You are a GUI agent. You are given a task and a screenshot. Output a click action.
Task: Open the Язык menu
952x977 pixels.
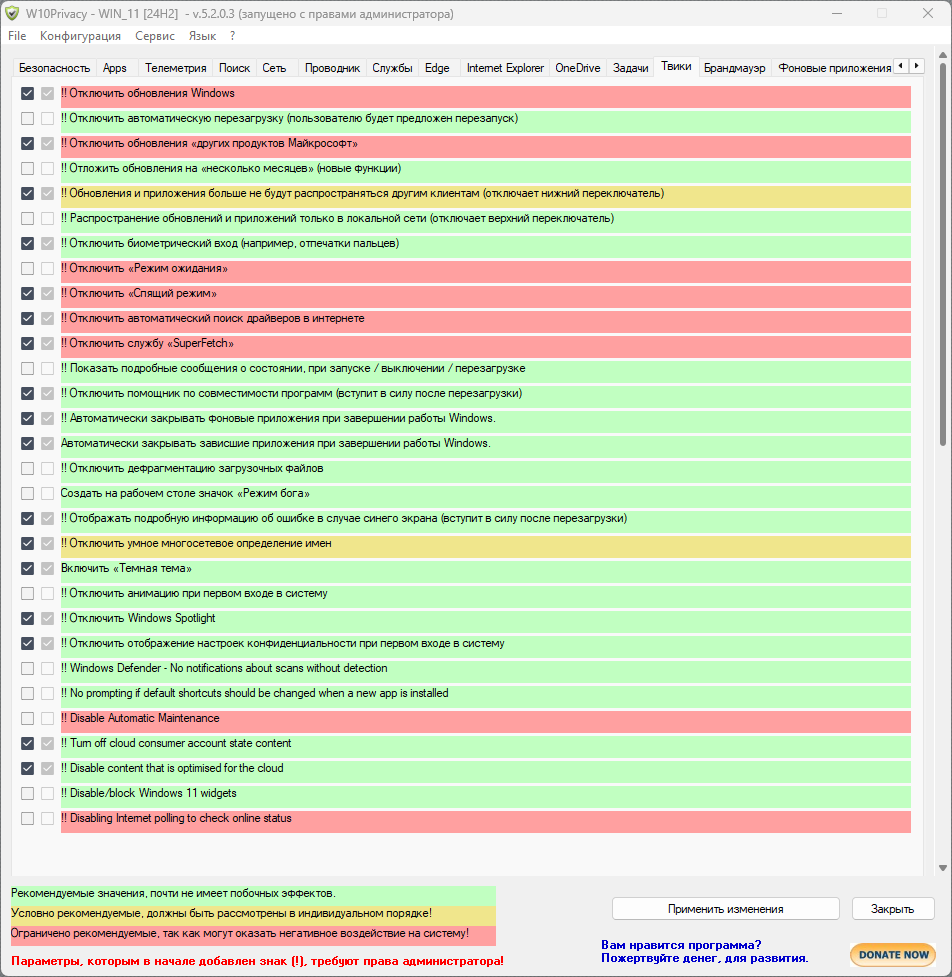202,36
